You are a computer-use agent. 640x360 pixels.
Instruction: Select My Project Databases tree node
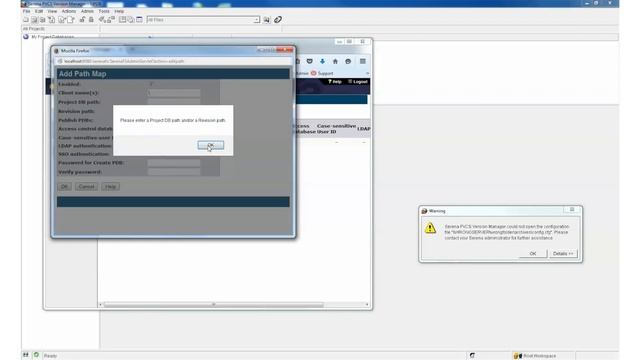click(53, 37)
